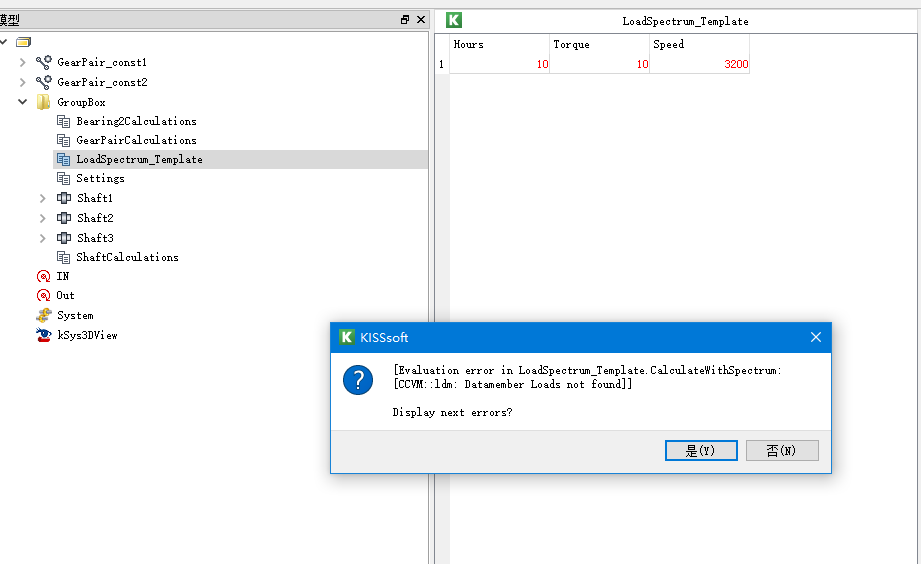921x564 pixels.
Task: Click the kSys3DView eye icon
Action: (x=43, y=335)
